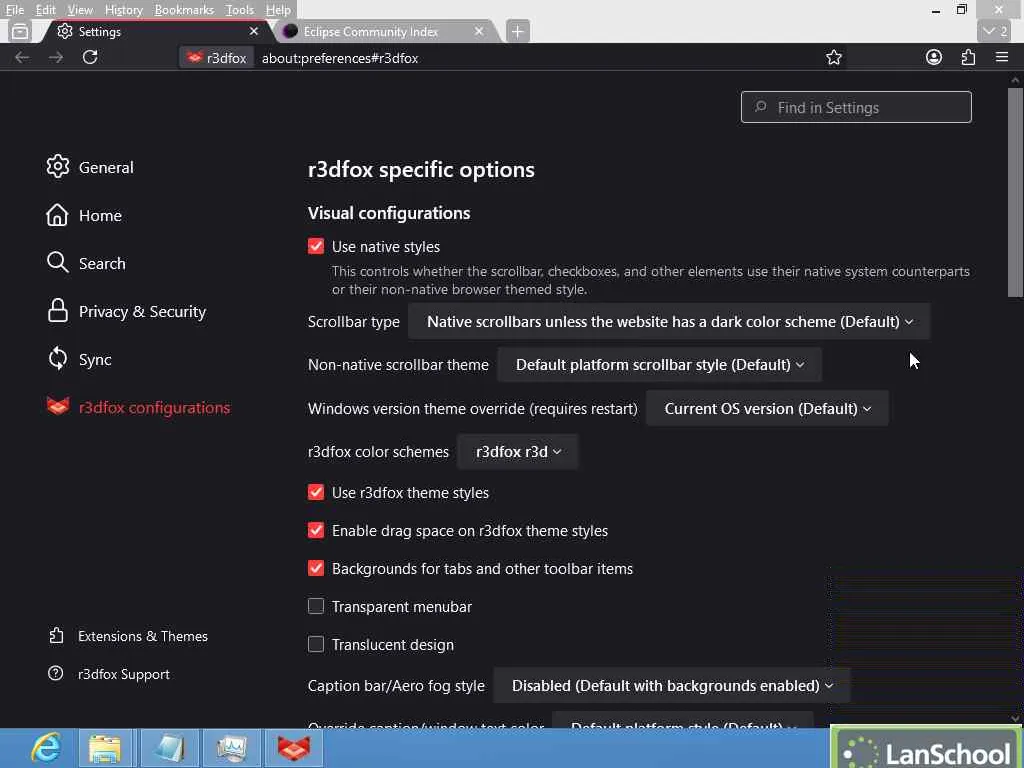Open the notebook app in taskbar
This screenshot has width=1024, height=768.
coord(169,748)
